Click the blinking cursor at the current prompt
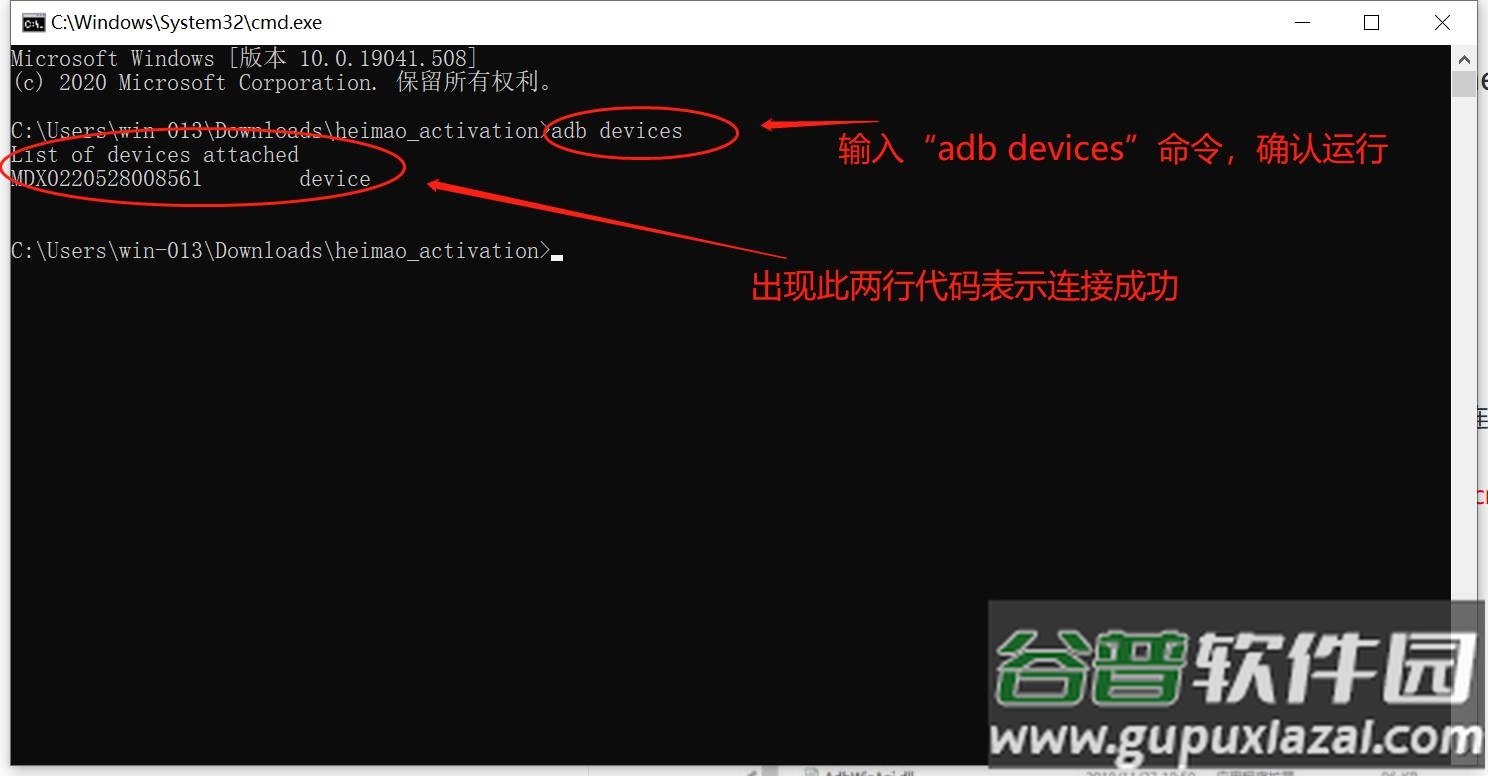The width and height of the screenshot is (1488, 776). coord(557,257)
